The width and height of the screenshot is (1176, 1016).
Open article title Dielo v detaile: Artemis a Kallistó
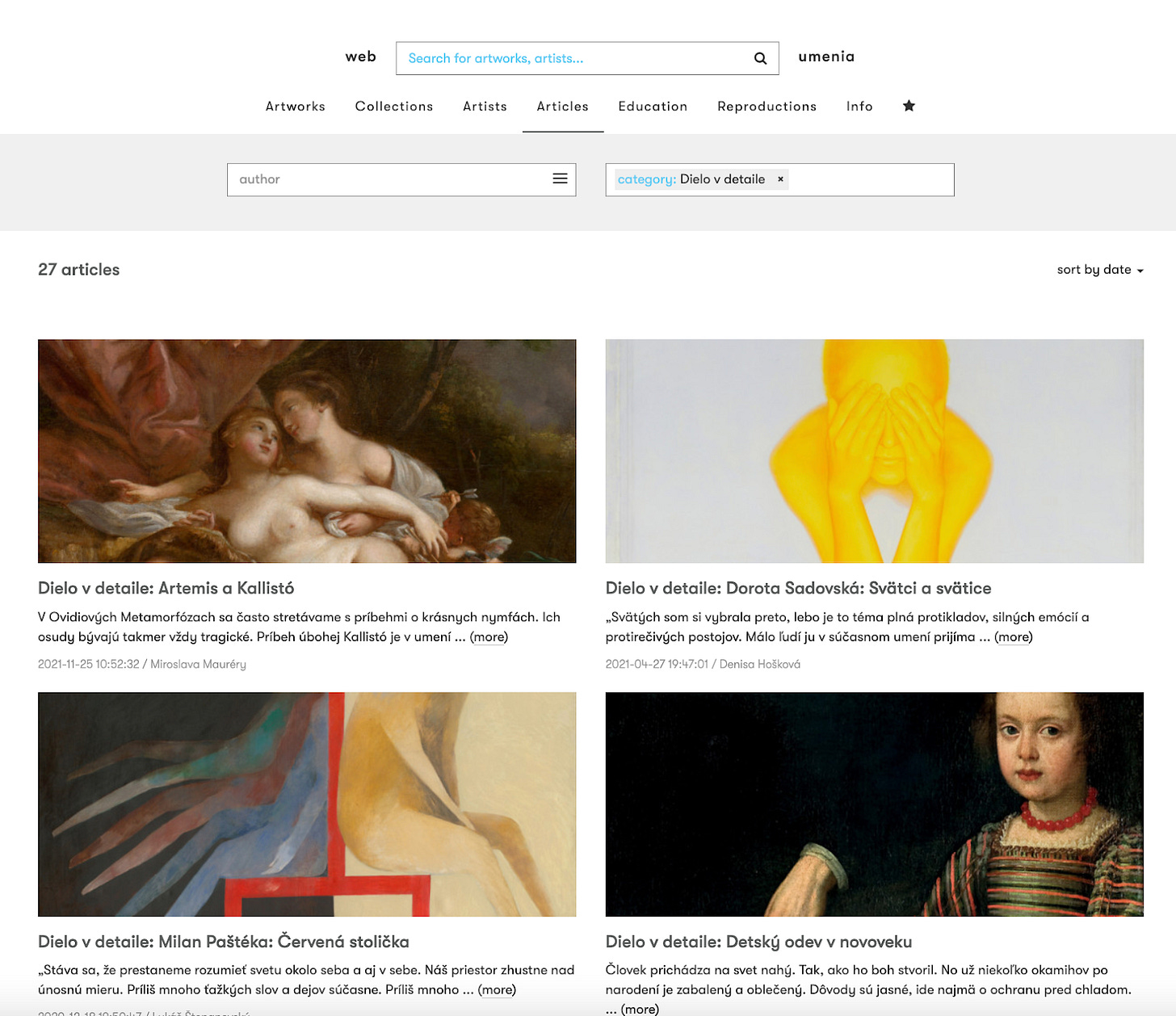point(166,588)
